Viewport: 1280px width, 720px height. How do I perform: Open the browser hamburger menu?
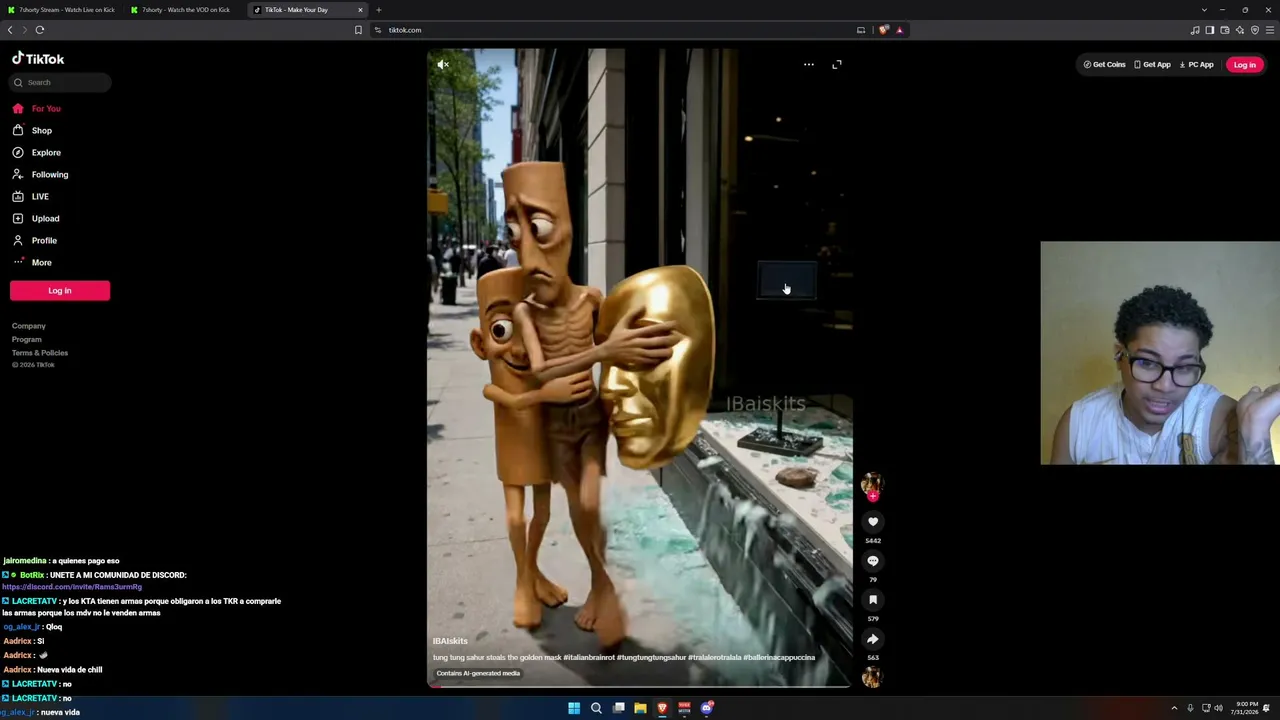1270,30
